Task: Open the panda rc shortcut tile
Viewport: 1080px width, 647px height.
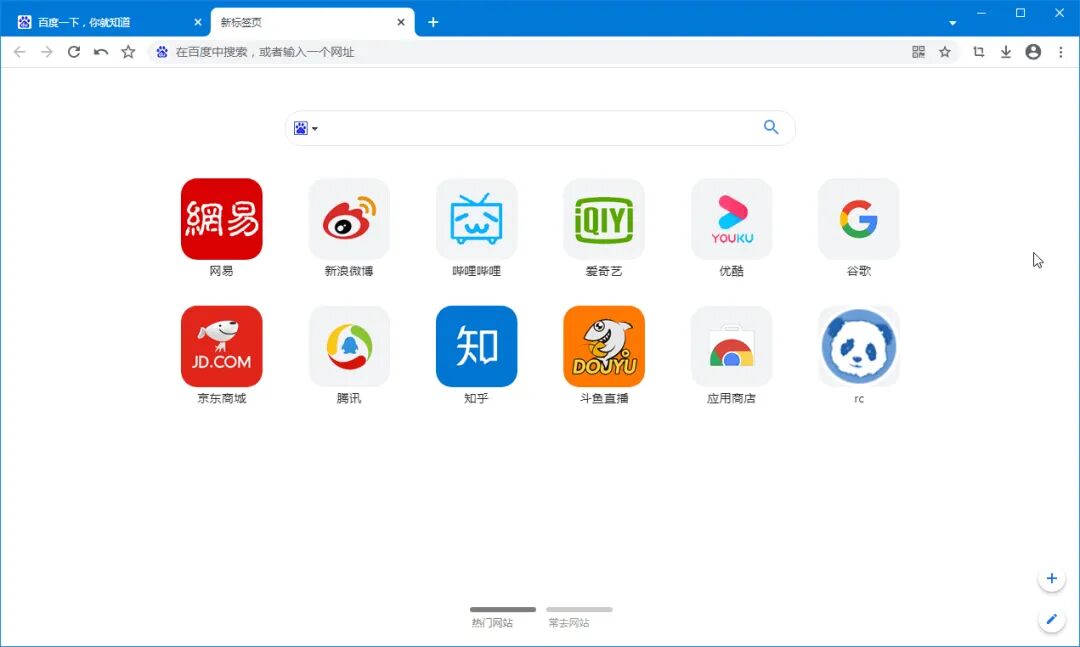Action: point(858,347)
